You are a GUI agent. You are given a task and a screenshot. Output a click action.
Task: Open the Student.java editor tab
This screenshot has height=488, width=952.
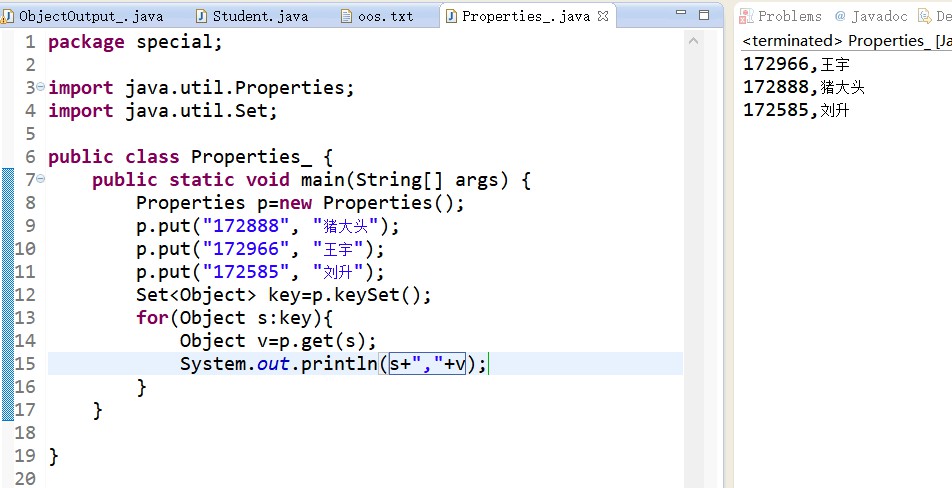(x=253, y=16)
